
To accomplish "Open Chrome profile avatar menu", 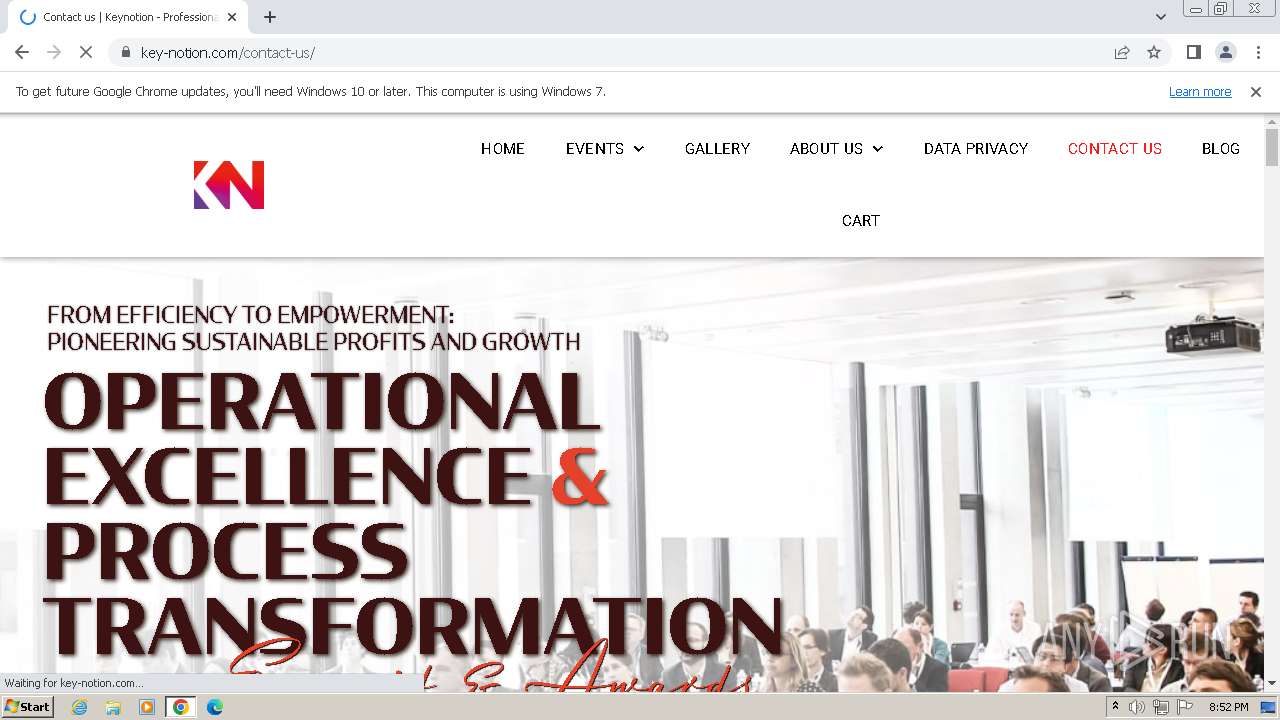I will [x=1225, y=52].
